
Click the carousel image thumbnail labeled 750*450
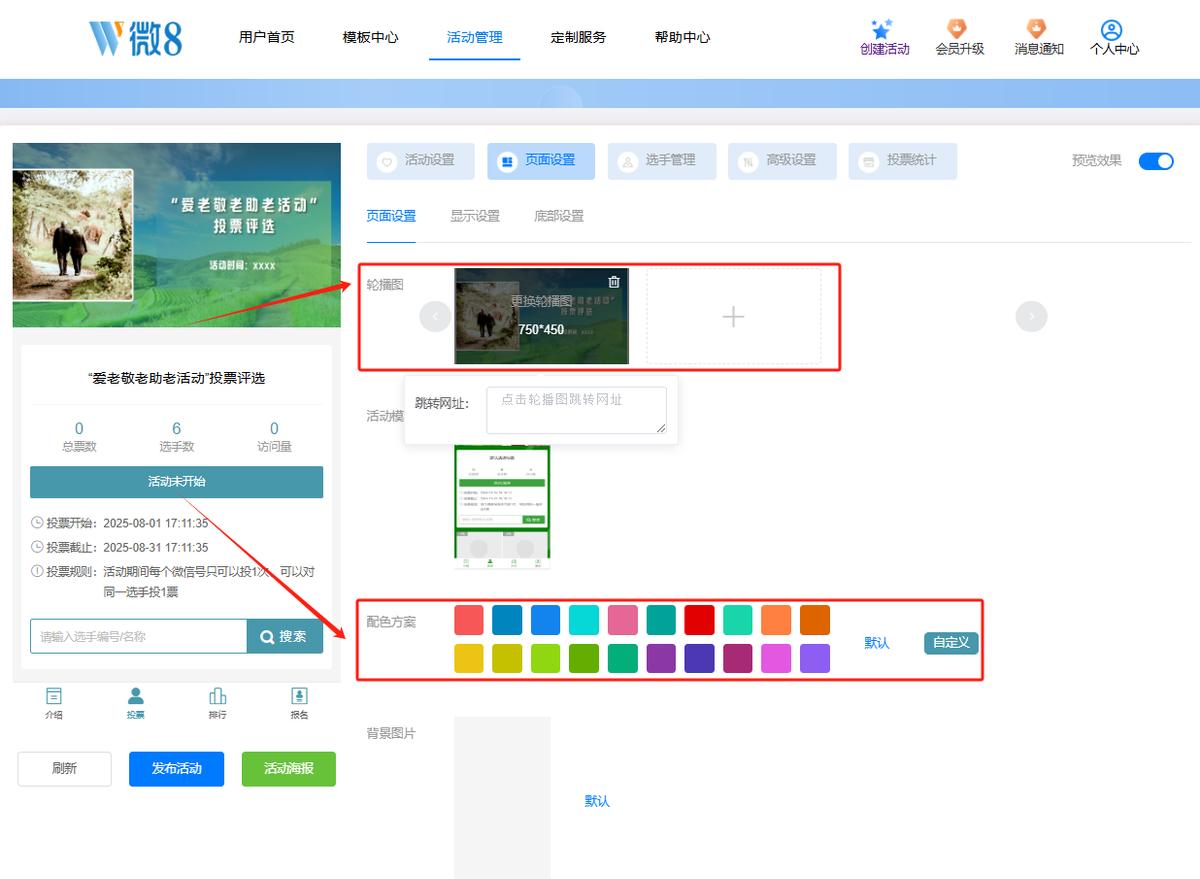(x=541, y=316)
